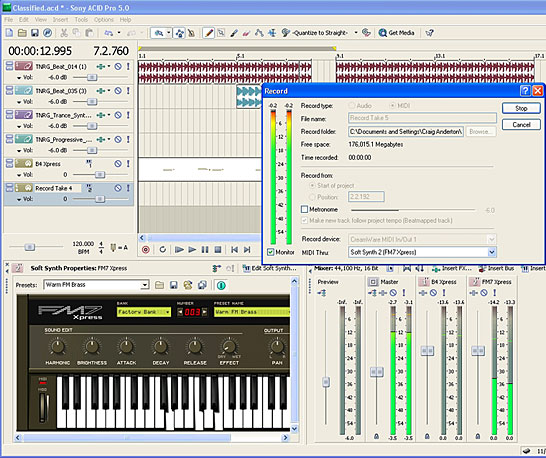The image size is (546, 458).
Task: Click the 5.1 ruler marker on timeline
Action: pyautogui.click(x=240, y=56)
